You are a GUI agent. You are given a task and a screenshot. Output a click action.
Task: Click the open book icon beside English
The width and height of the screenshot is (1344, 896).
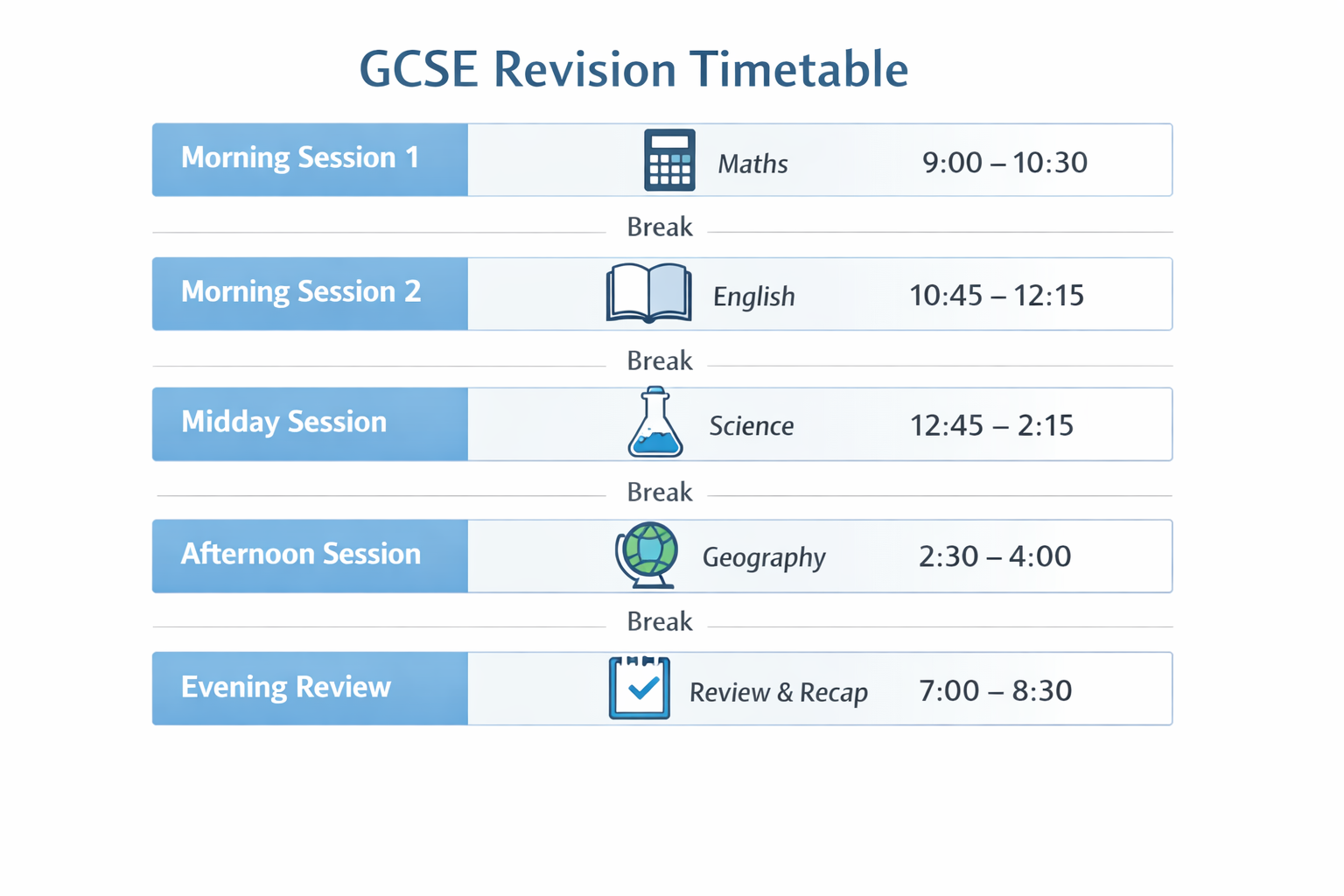coord(648,293)
